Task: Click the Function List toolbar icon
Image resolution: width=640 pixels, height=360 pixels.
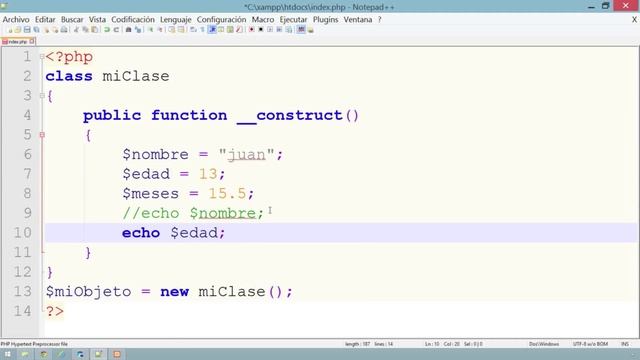Action: tap(239, 30)
